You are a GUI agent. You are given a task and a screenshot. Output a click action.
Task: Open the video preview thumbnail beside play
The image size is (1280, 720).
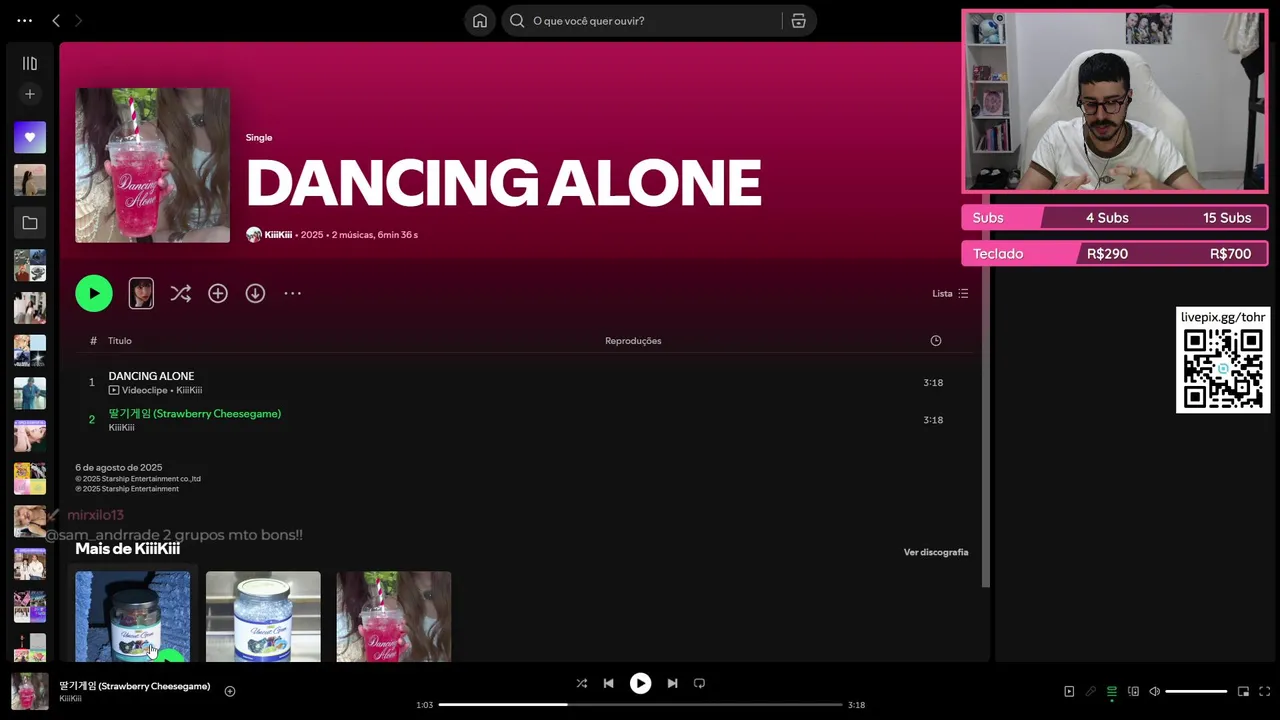point(141,293)
